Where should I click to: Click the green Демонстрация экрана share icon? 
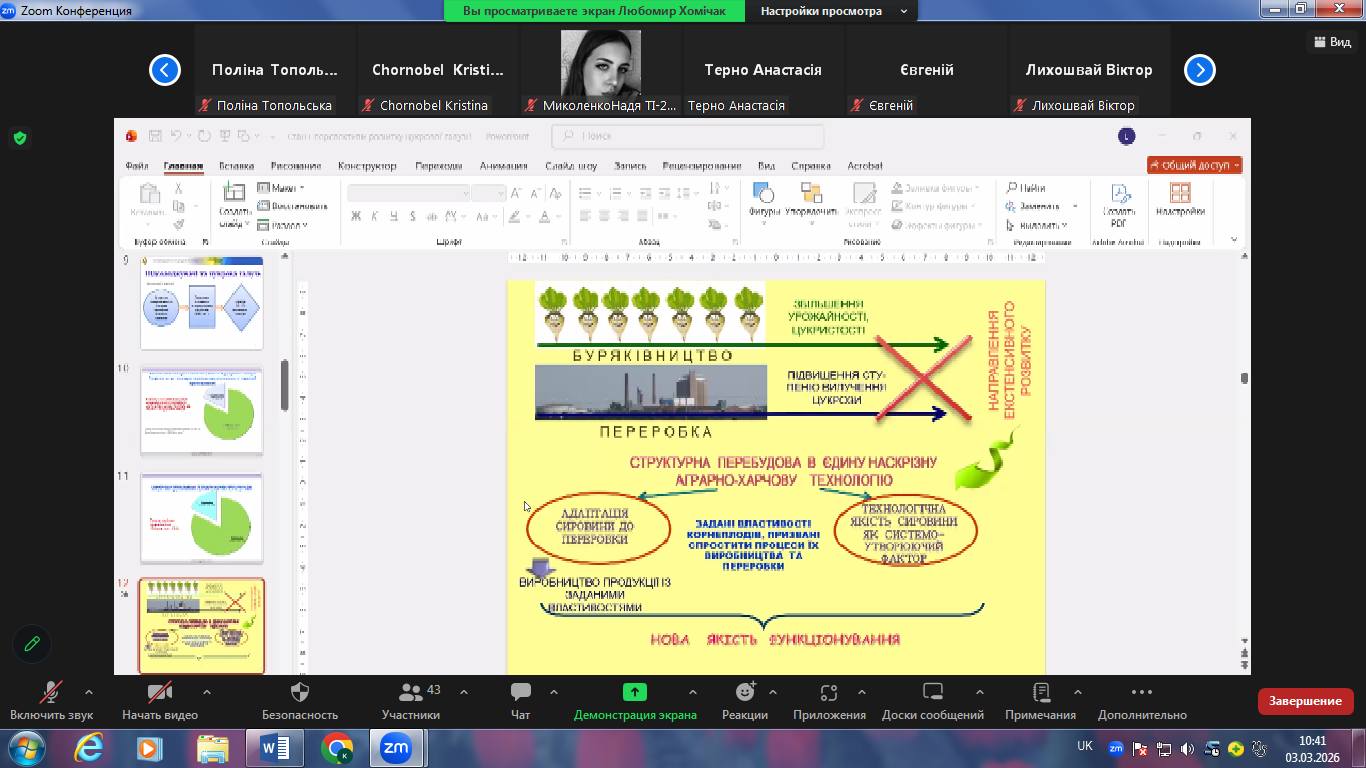(x=634, y=692)
